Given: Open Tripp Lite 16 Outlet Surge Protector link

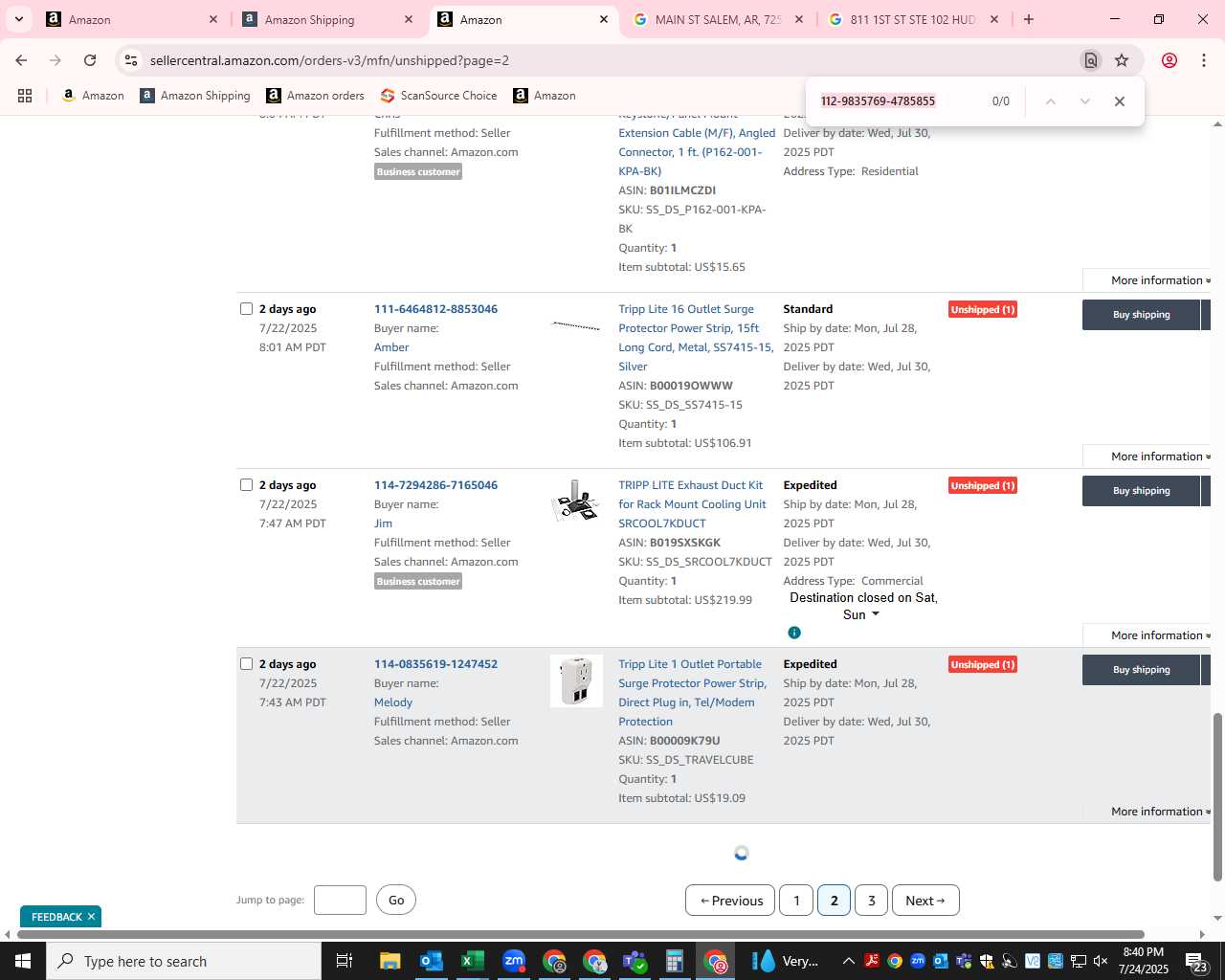Looking at the screenshot, I should (696, 338).
